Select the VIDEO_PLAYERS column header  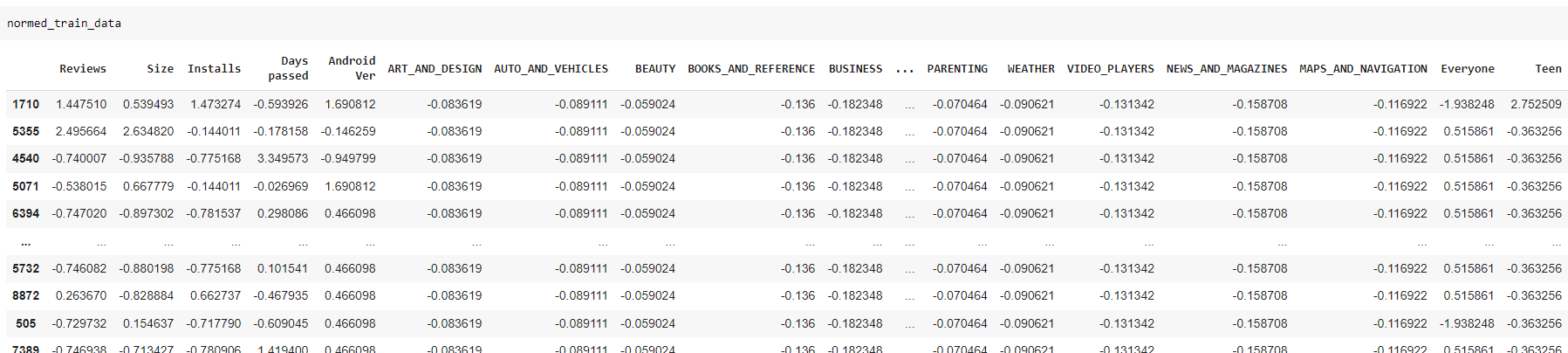(1110, 69)
